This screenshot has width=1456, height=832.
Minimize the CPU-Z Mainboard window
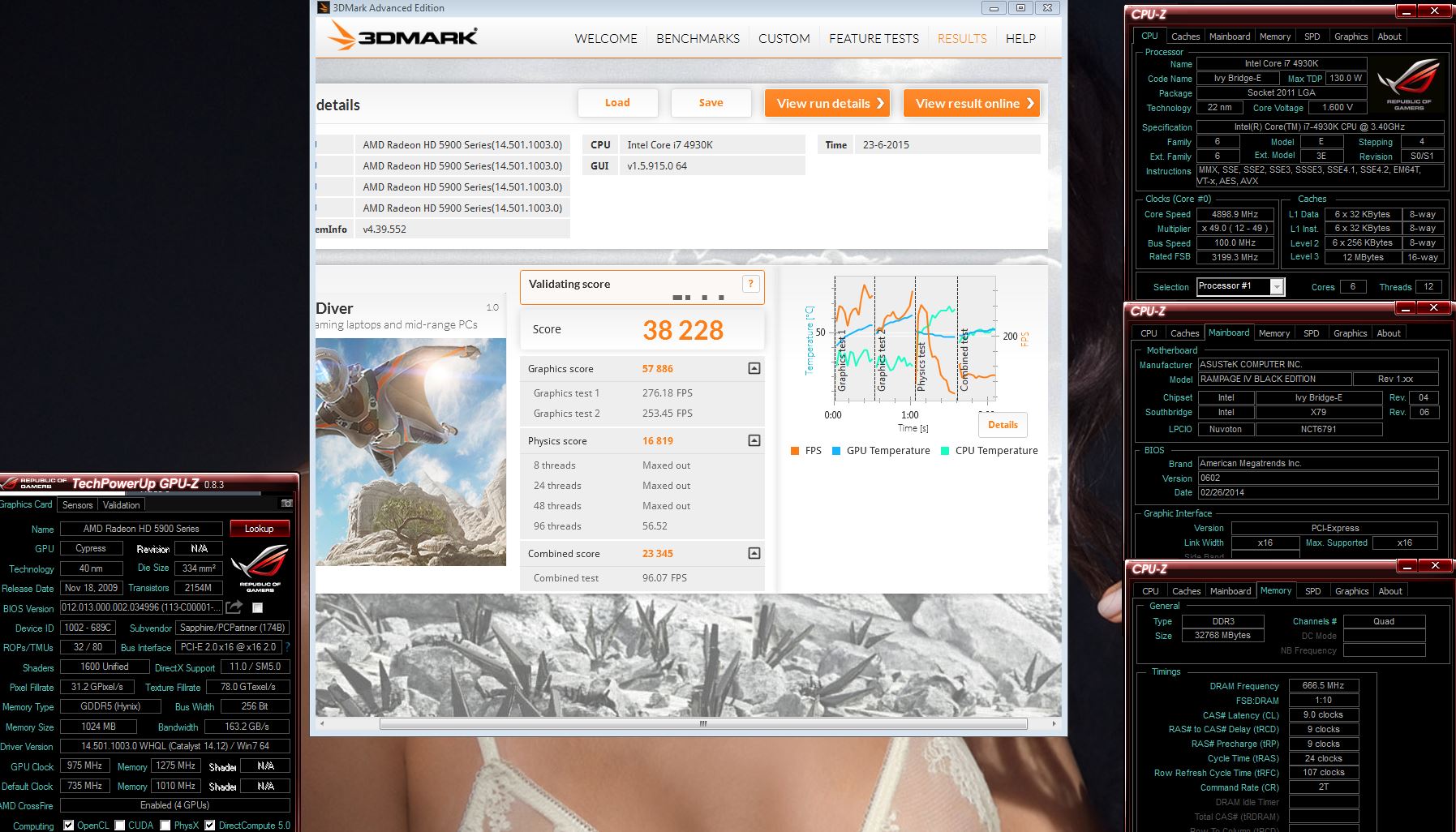1405,308
